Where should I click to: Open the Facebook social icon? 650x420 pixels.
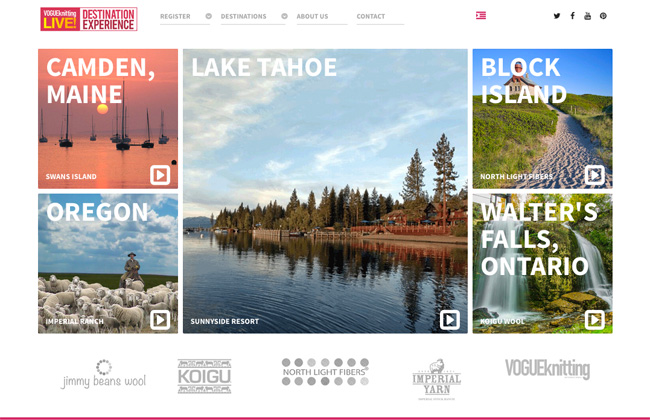(572, 16)
